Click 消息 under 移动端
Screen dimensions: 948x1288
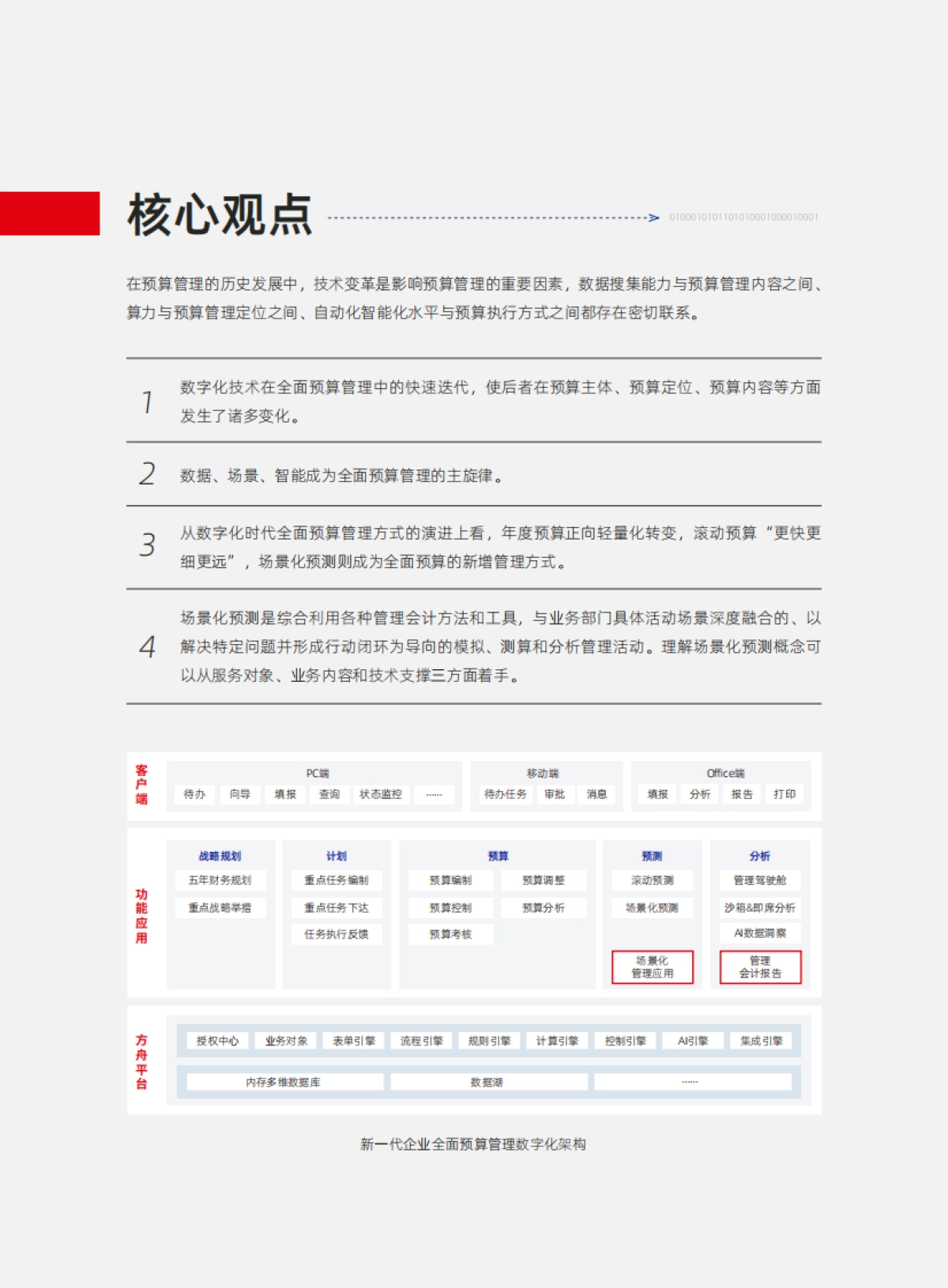pos(597,794)
